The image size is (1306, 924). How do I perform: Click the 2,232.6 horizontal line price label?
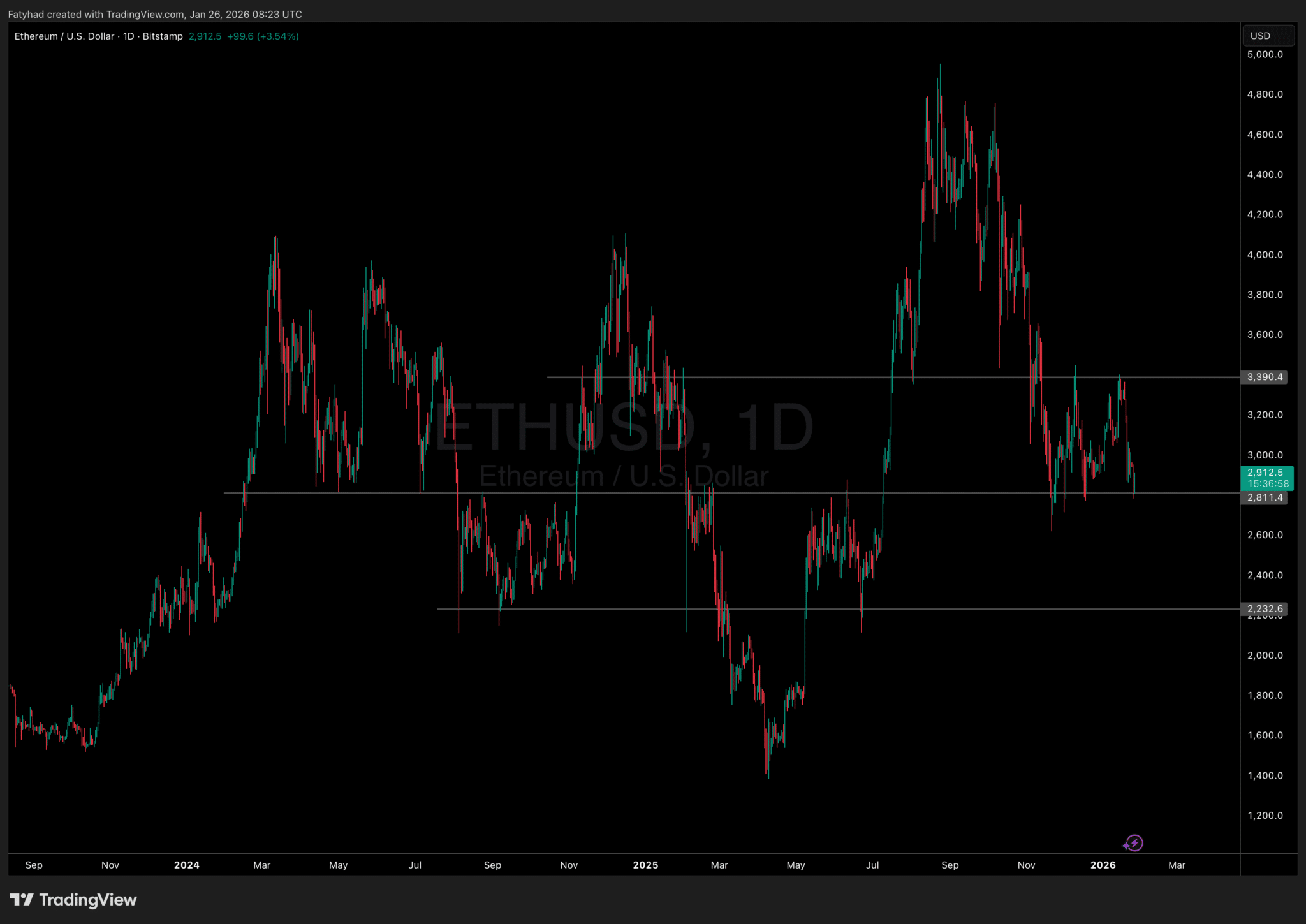1264,608
